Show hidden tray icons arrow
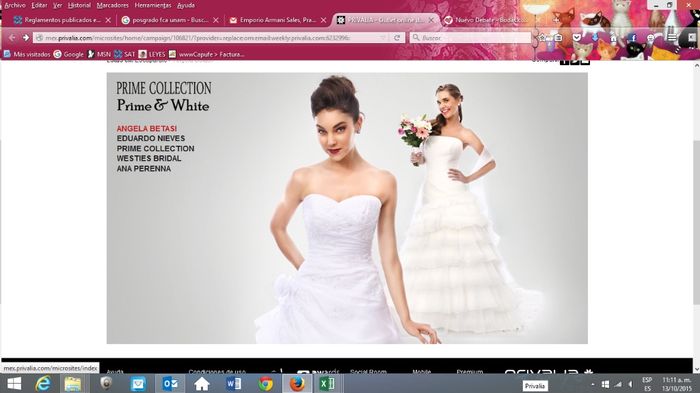Image resolution: width=700 pixels, height=393 pixels. [592, 384]
